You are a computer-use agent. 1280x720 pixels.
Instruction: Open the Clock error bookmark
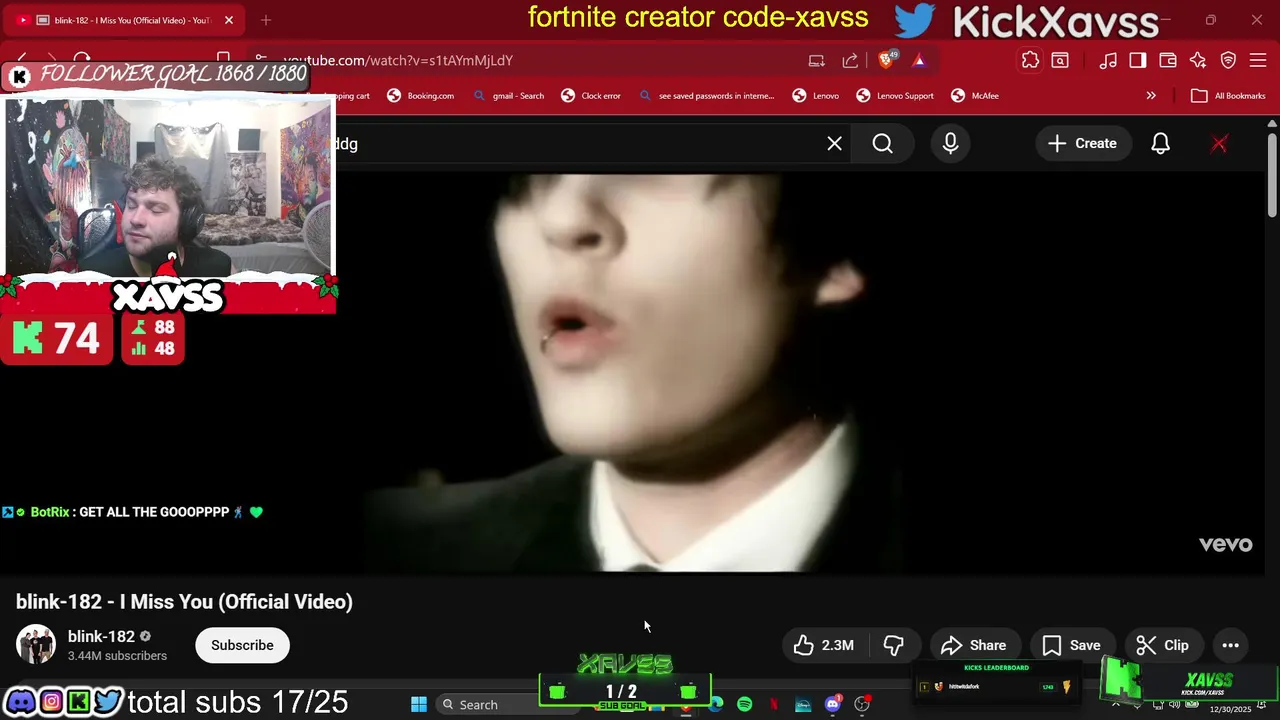point(591,96)
